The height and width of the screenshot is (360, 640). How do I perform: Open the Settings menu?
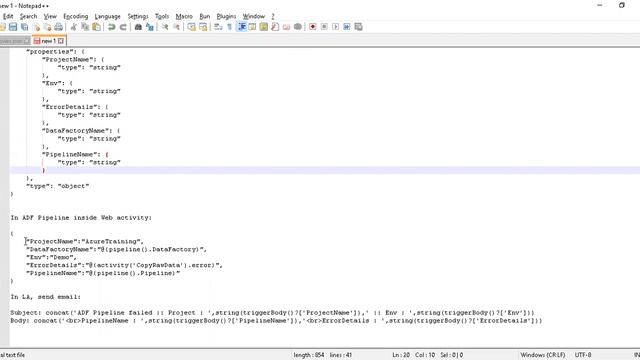click(x=138, y=16)
